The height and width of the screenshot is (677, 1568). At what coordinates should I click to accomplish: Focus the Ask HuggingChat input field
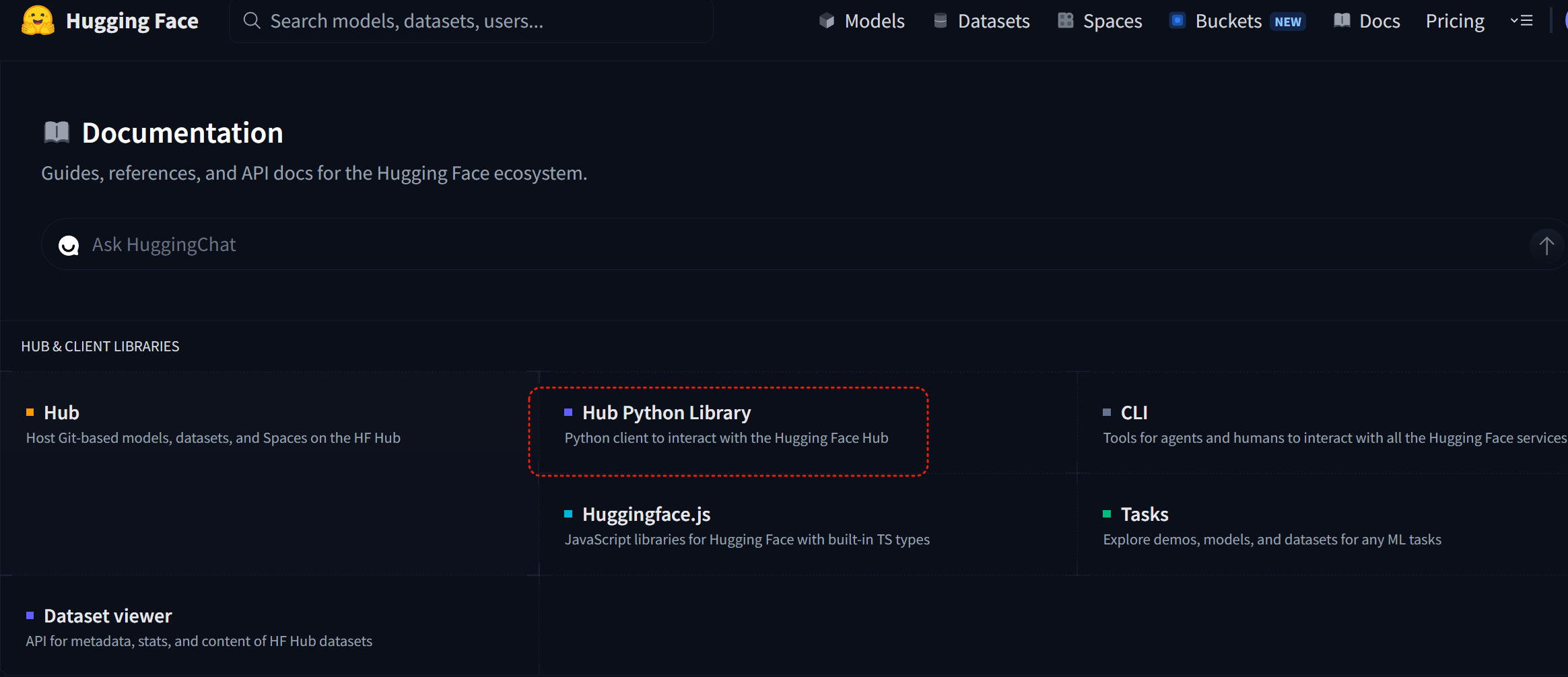coord(805,244)
